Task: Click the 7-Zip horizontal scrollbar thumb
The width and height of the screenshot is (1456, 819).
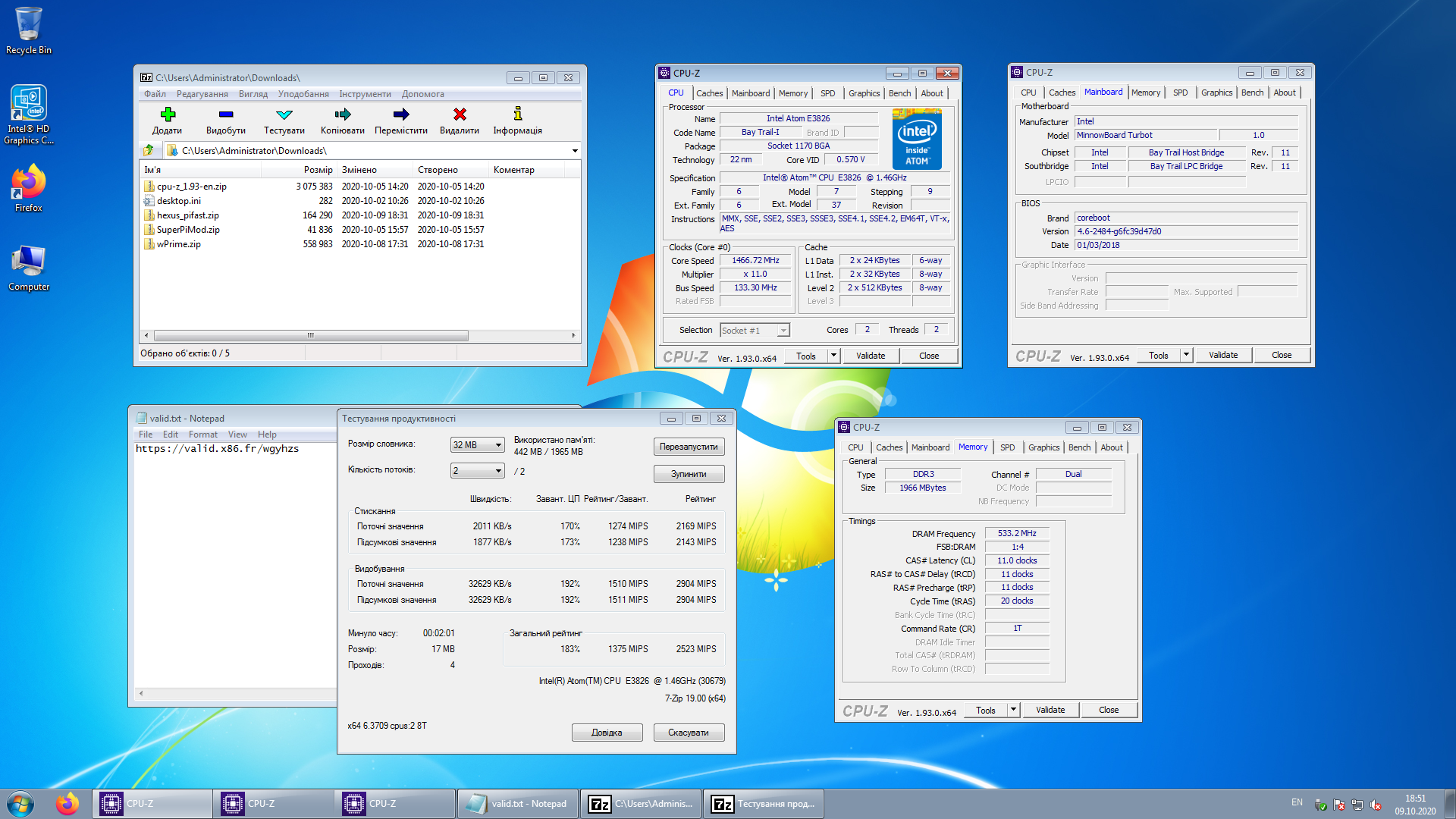Action: (x=311, y=335)
